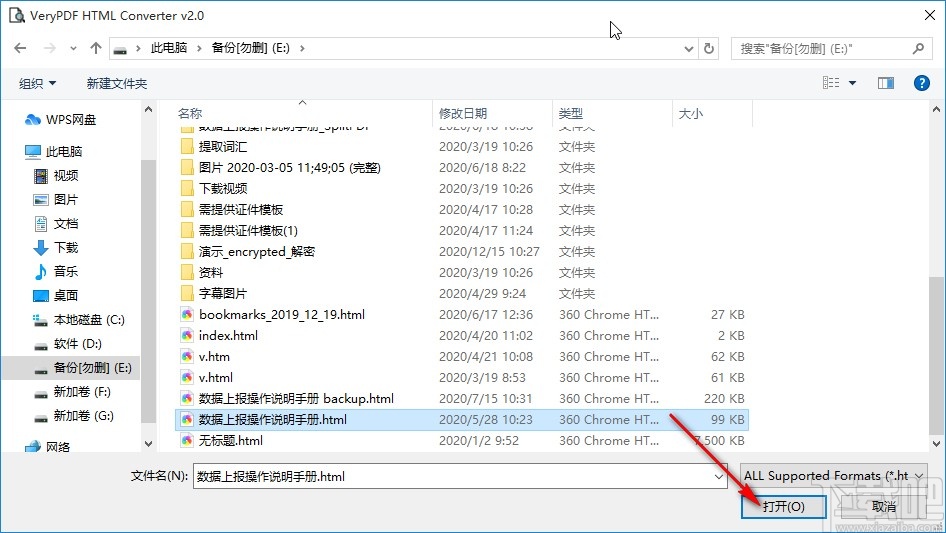Open the view options dropdown arrow

click(x=852, y=83)
